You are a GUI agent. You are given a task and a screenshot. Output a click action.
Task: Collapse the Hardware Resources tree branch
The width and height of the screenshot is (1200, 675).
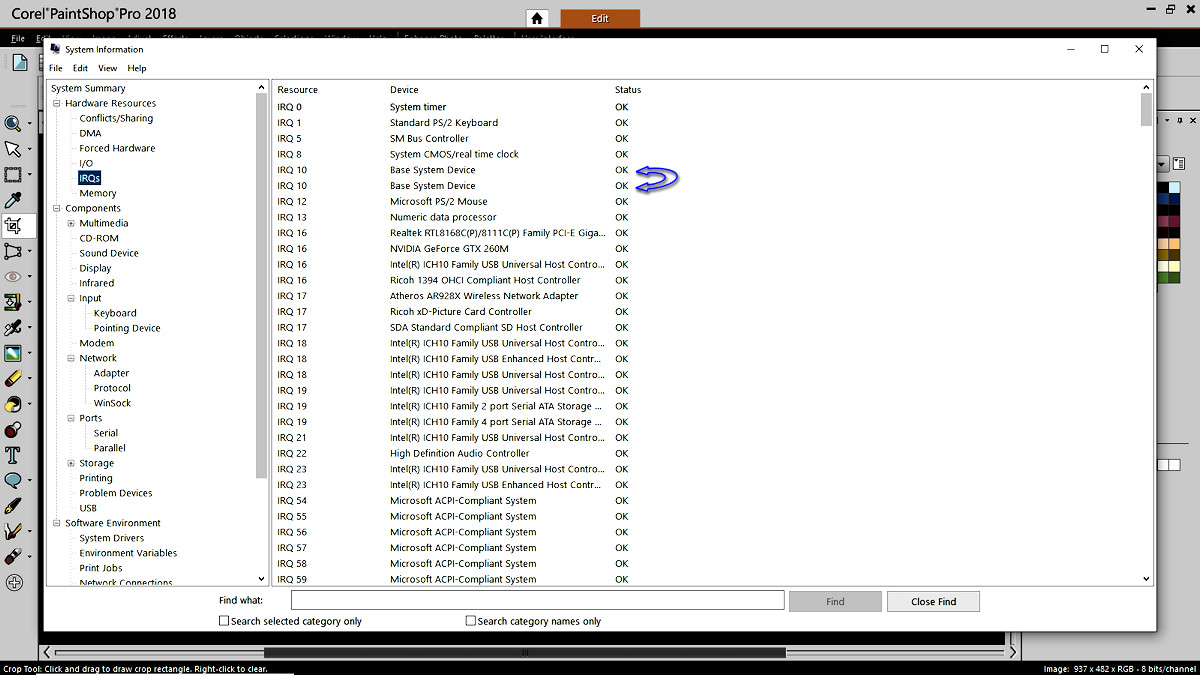click(x=57, y=102)
